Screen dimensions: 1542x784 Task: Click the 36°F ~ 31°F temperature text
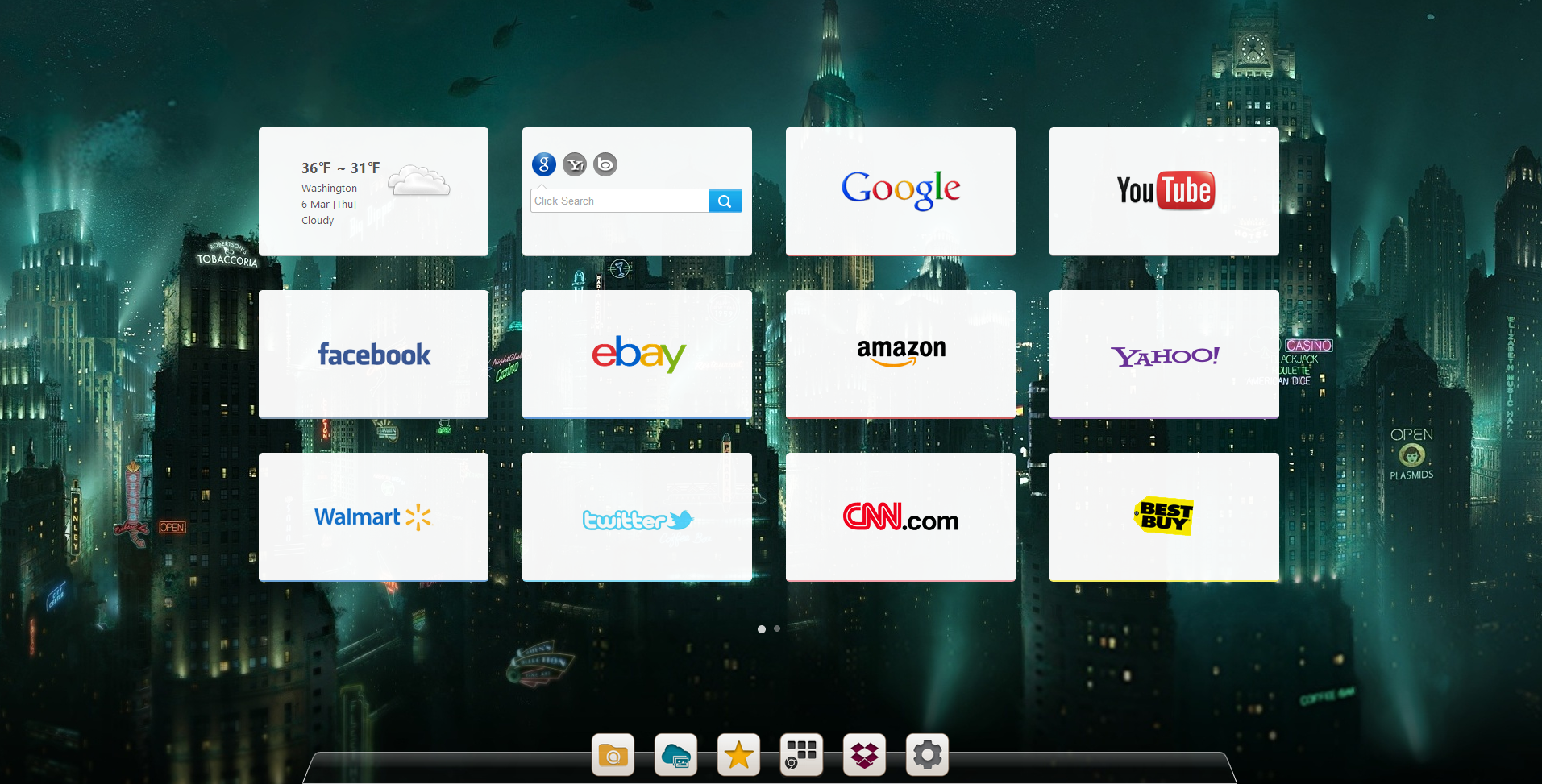click(x=340, y=168)
